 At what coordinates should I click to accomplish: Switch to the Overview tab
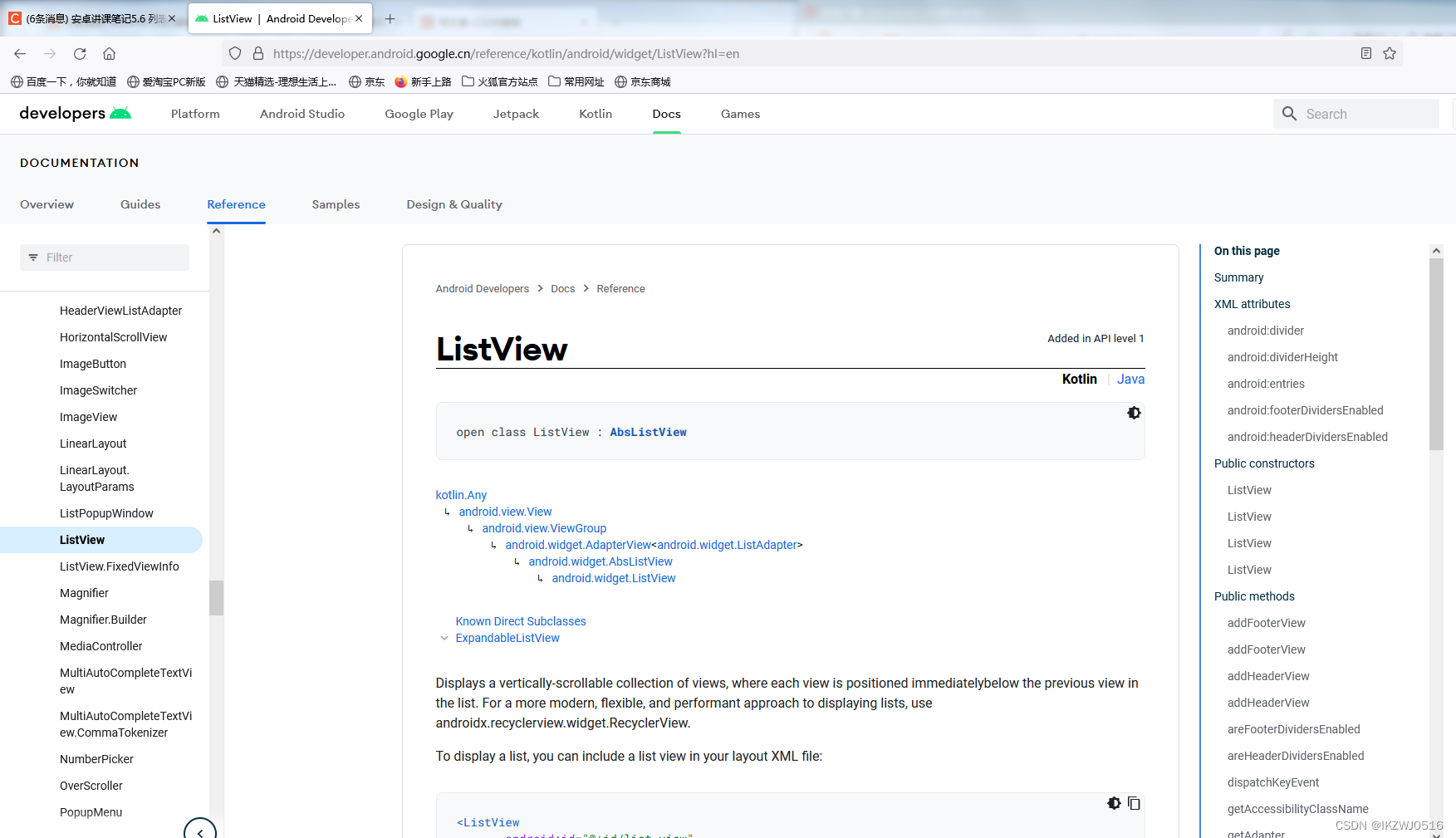[47, 204]
